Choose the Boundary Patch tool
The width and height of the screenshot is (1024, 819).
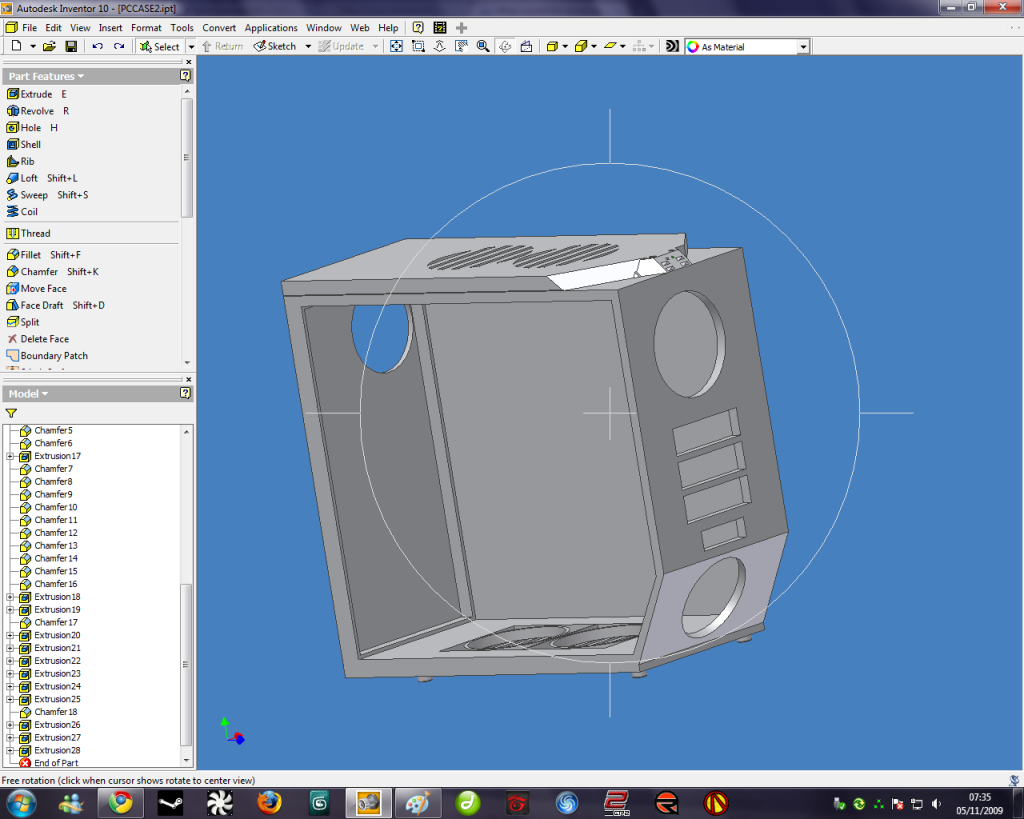[x=47, y=356]
